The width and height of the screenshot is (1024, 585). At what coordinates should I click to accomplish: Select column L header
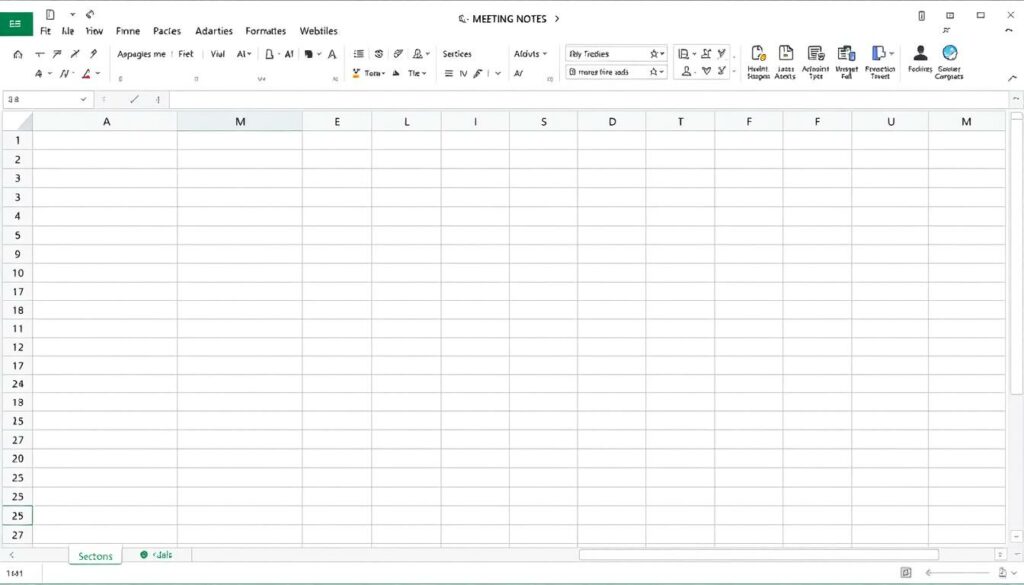tap(406, 121)
